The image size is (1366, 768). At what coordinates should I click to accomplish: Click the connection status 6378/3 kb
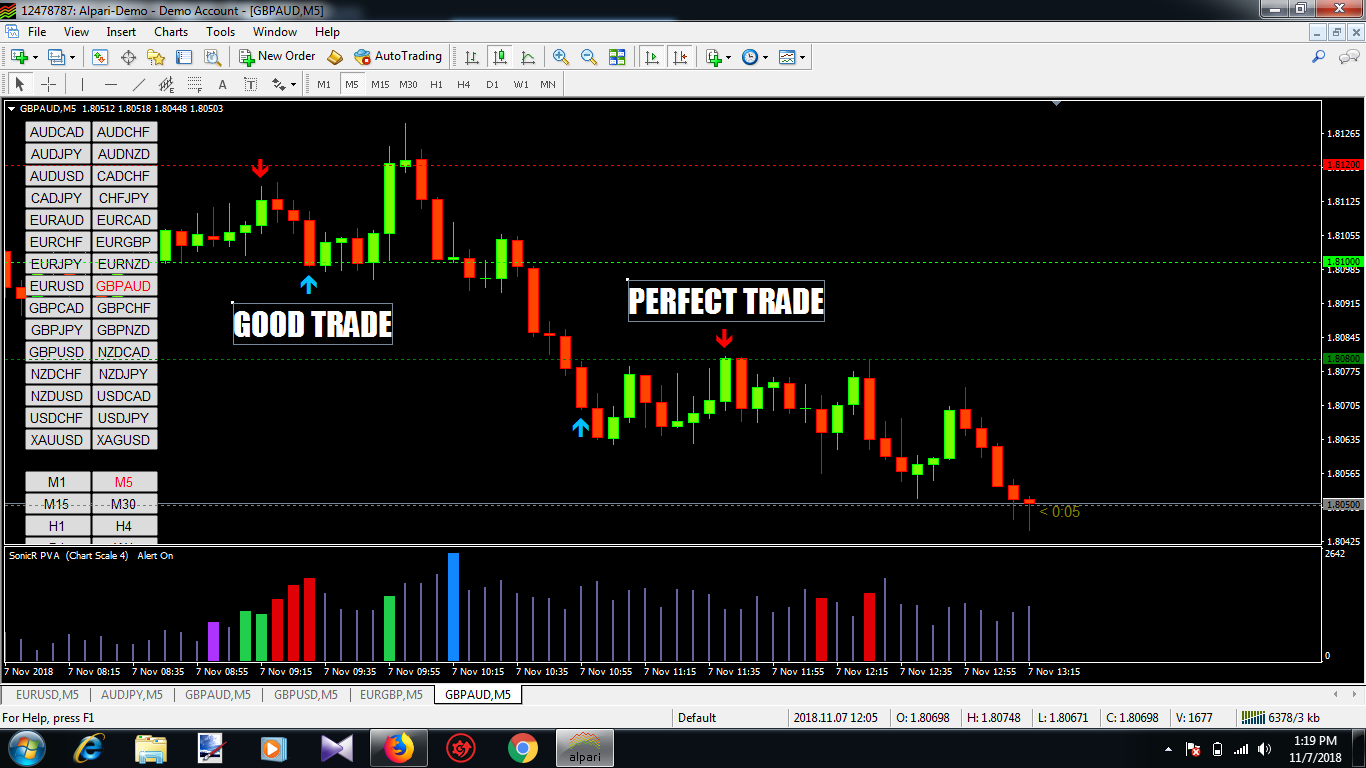[1279, 717]
